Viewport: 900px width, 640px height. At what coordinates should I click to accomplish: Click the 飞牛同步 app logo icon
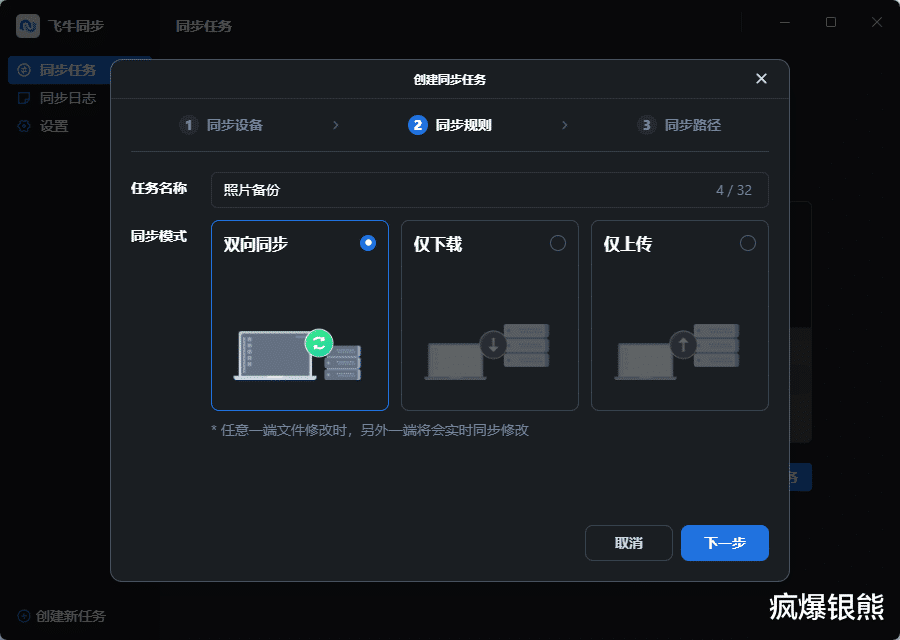28,26
